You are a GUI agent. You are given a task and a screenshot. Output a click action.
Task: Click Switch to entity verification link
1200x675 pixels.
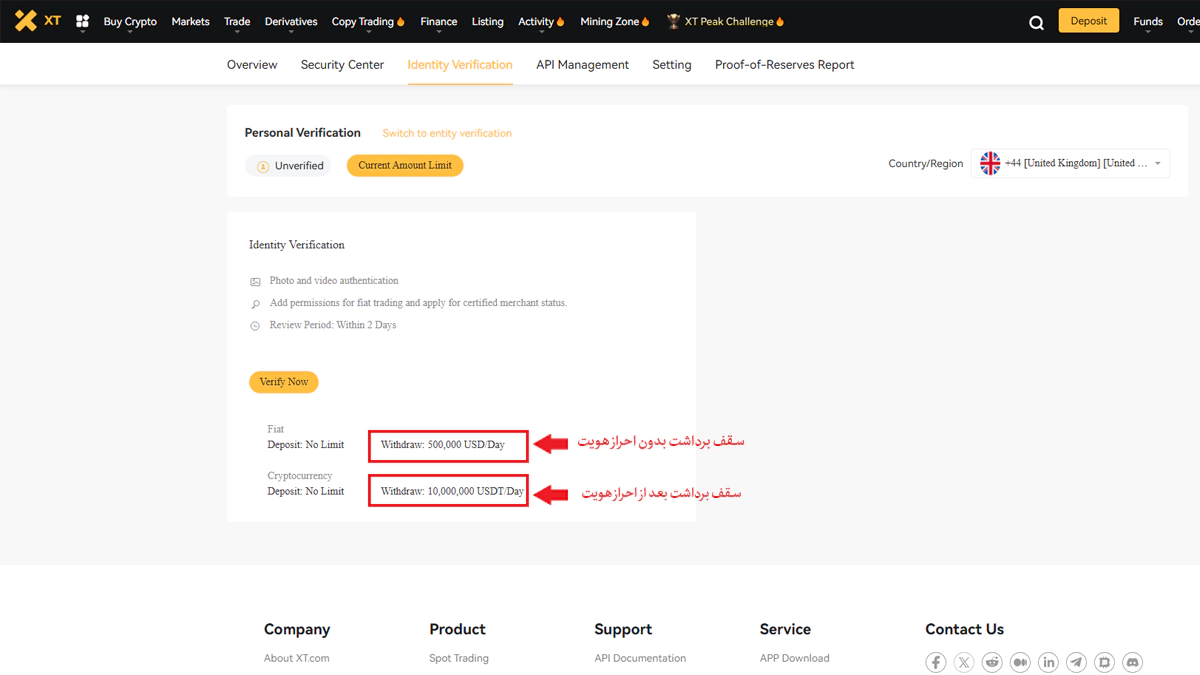pos(447,133)
